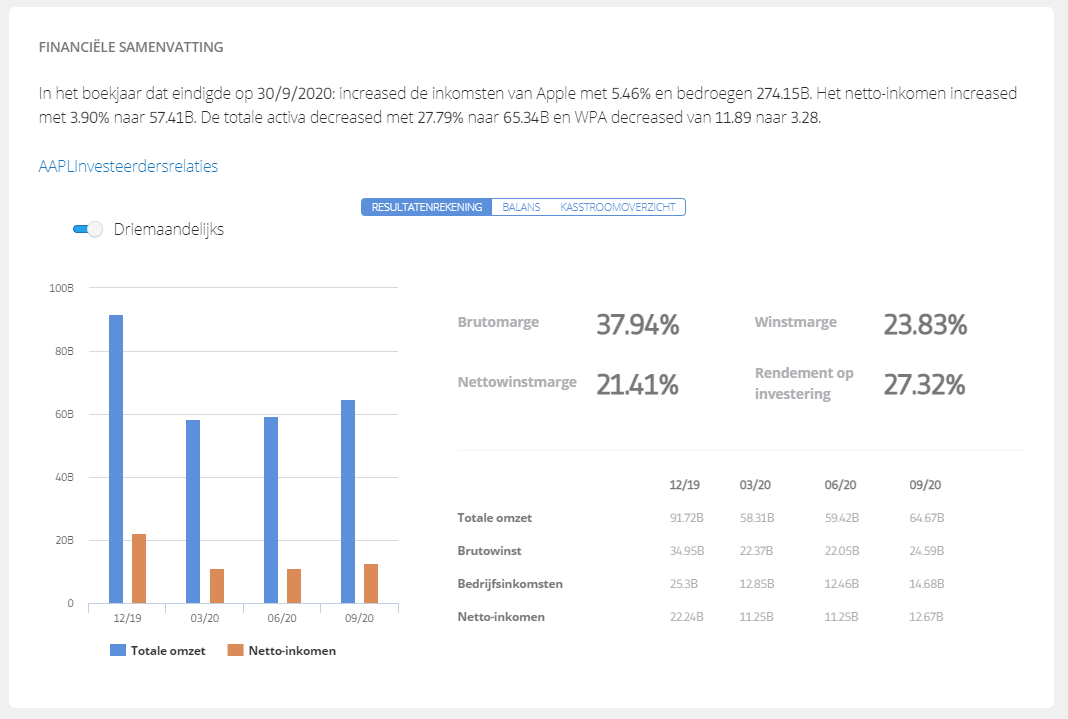Screen dimensions: 1068x719
Task: Click the 09/20 Totale omzet blue bar
Action: coord(347,502)
